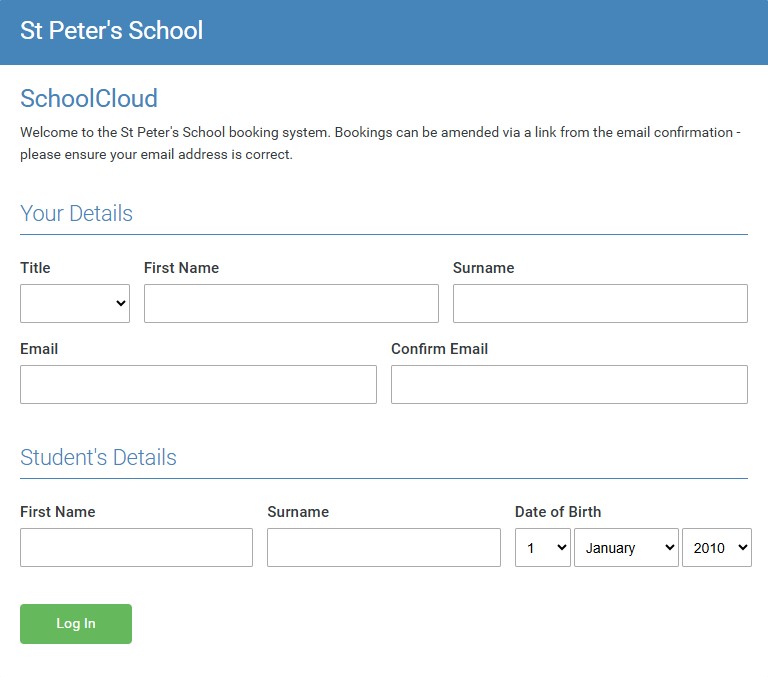Image resolution: width=768 pixels, height=677 pixels.
Task: Select the student's Surname input
Action: [x=383, y=547]
